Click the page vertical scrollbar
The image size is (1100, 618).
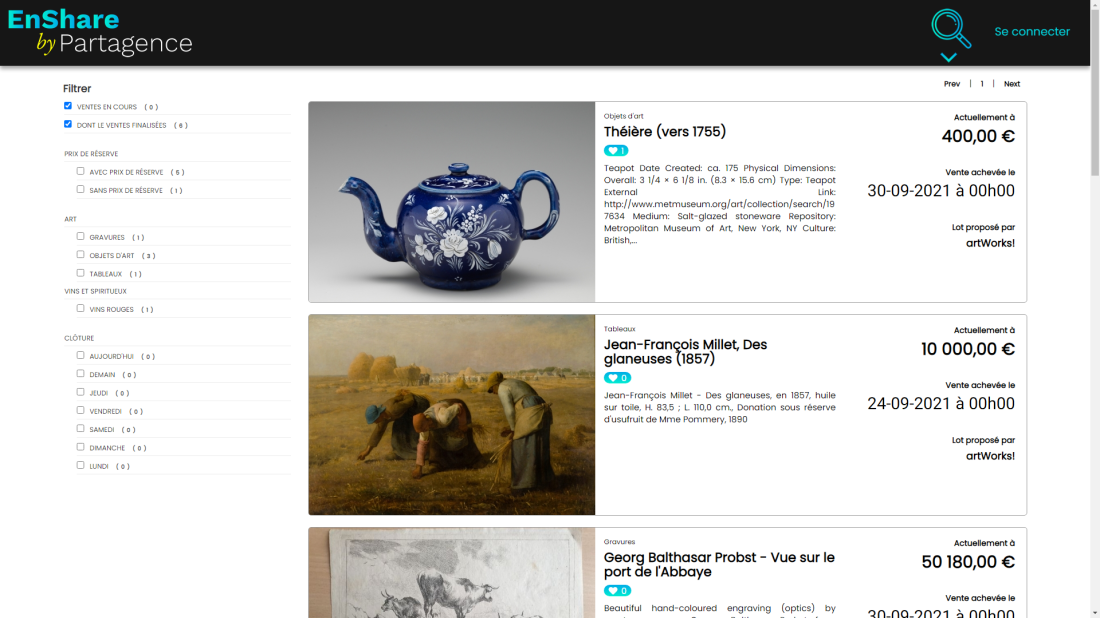pyautogui.click(x=1095, y=309)
